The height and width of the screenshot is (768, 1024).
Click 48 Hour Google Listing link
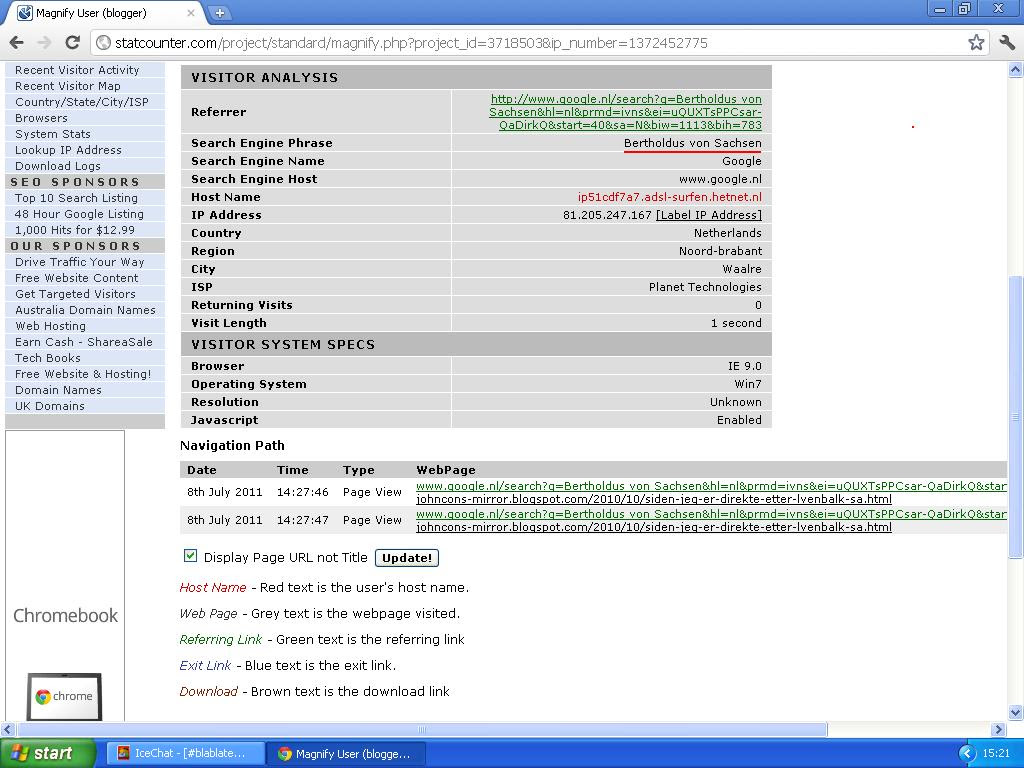[x=79, y=214]
